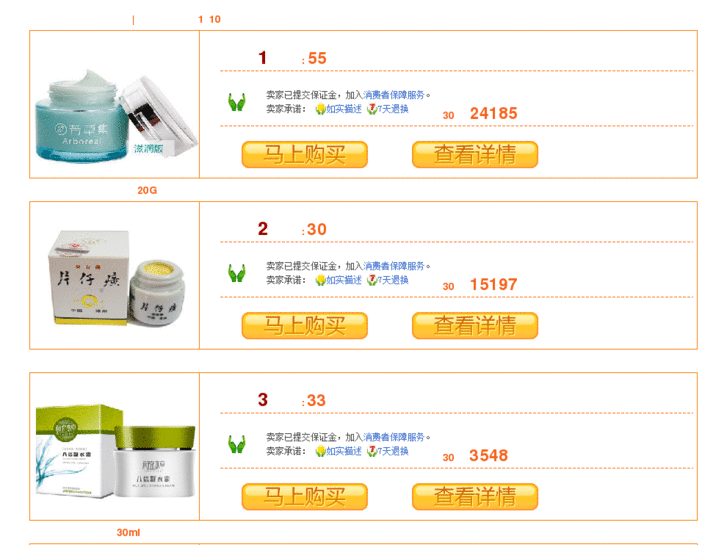
Task: Click green hands guarantee icon in item 2
Action: pos(236,273)
